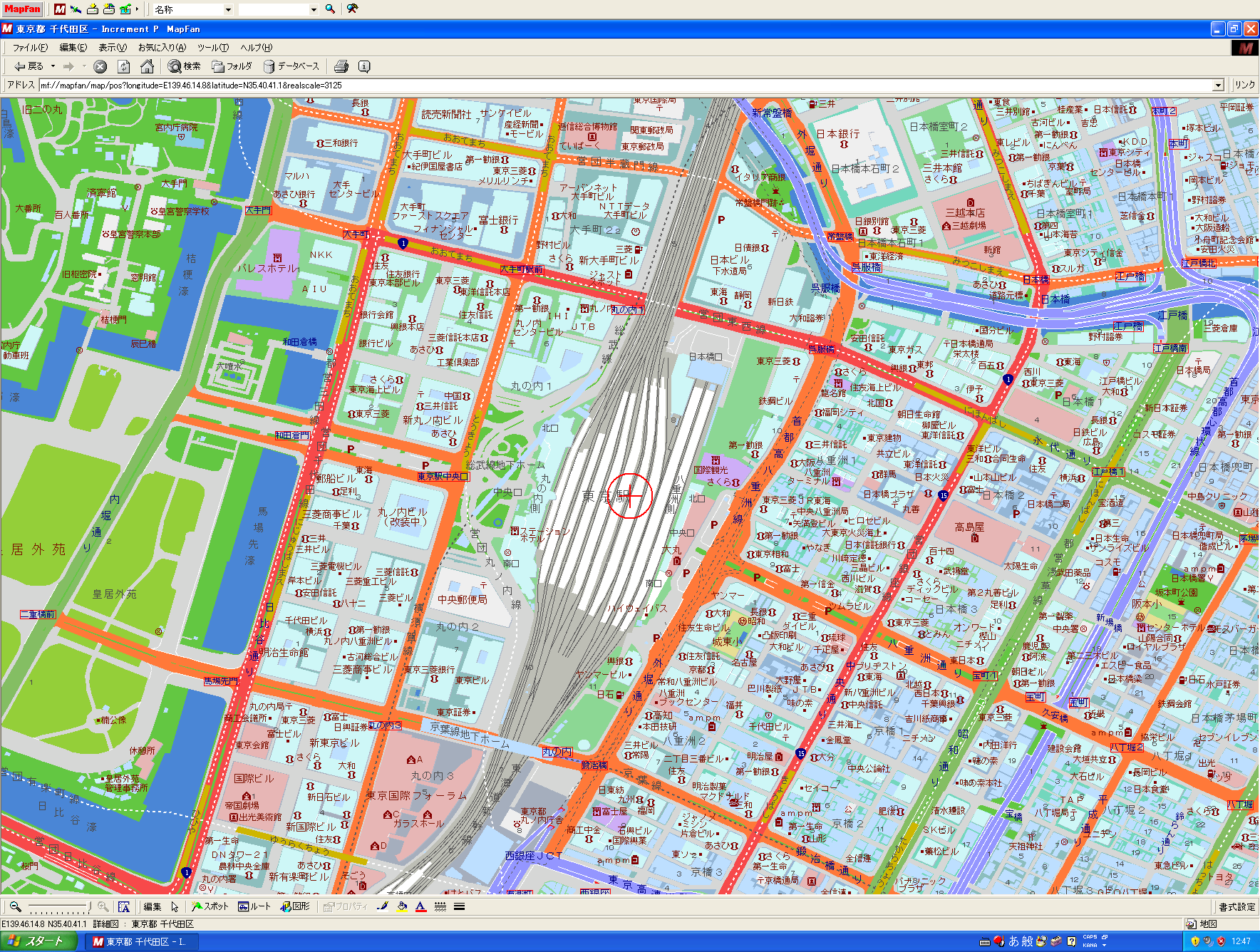Click the coordinates E139.46.14.8 in status bar
The width and height of the screenshot is (1260, 952).
coord(24,923)
